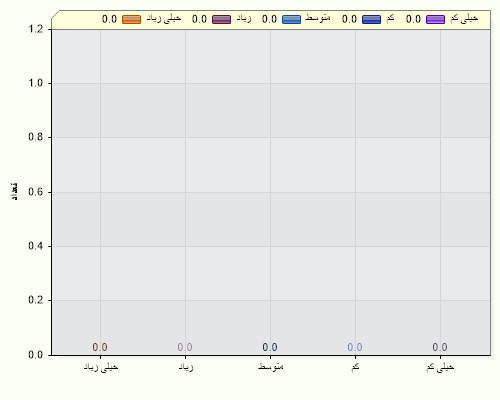
Task: Click the خیلی کم x-axis category label
Action: pyautogui.click(x=440, y=367)
